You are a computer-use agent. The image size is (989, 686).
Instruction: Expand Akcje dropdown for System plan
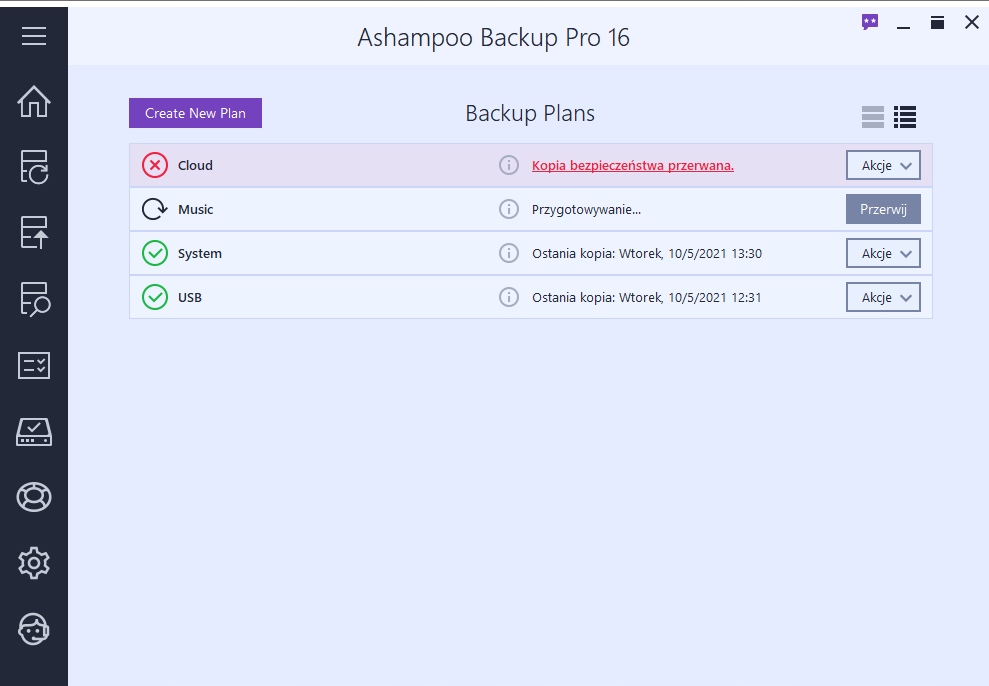[x=883, y=253]
